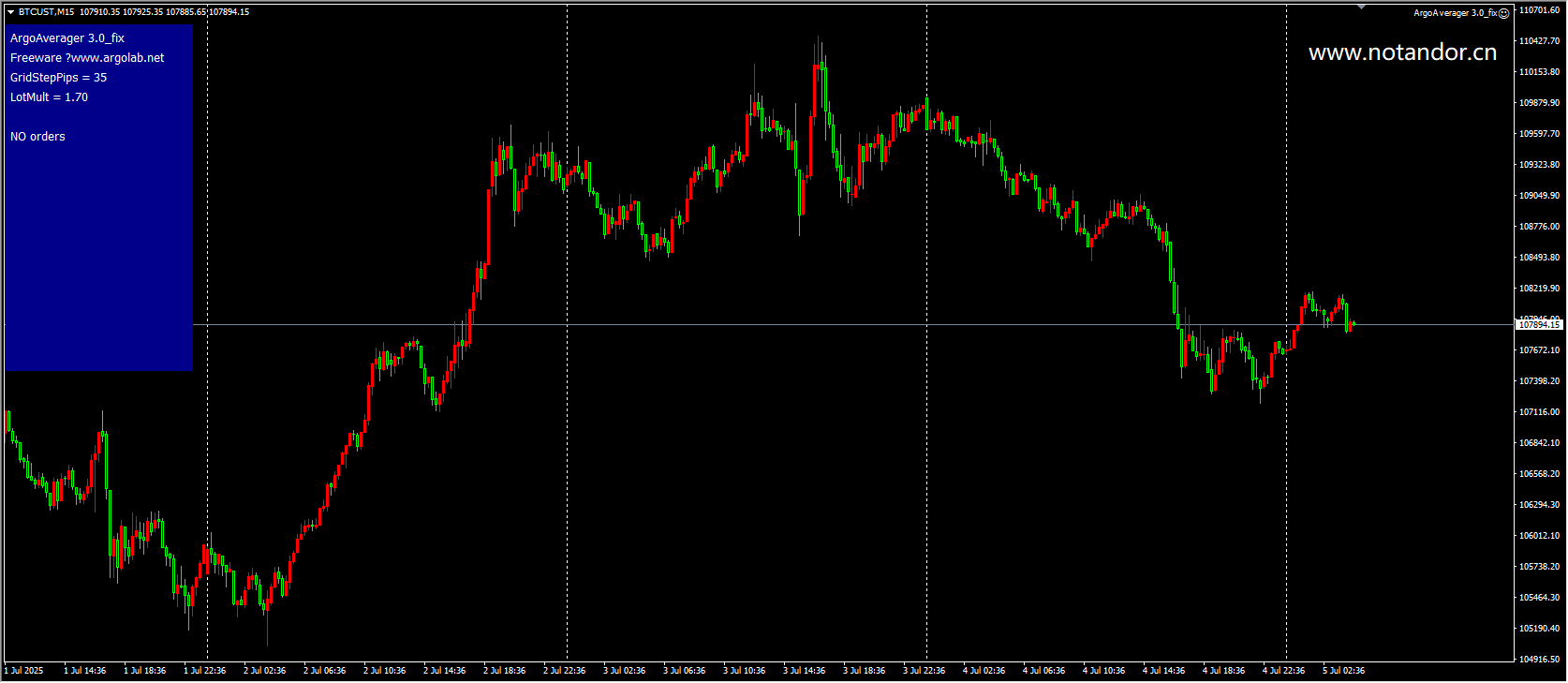
Task: Click the 1 Jul 22:36 time label
Action: [204, 671]
